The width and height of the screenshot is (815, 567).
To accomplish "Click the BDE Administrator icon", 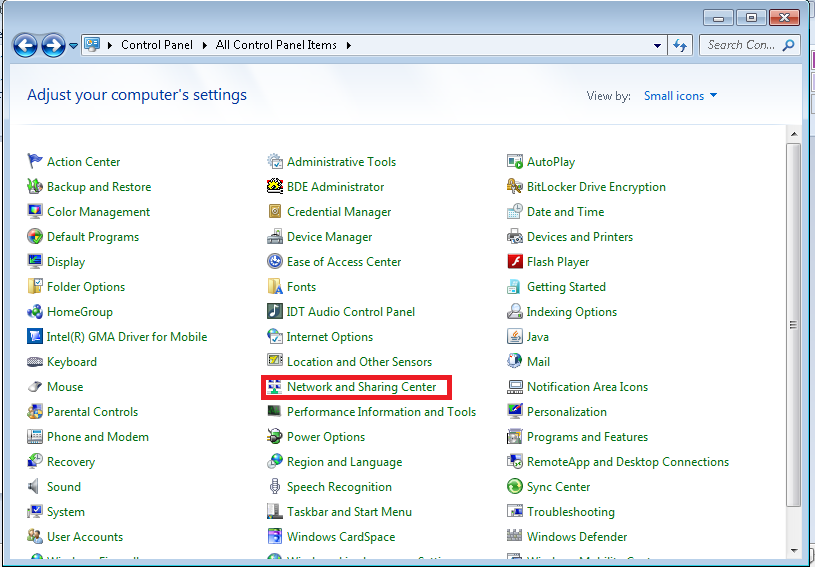I will [x=274, y=186].
